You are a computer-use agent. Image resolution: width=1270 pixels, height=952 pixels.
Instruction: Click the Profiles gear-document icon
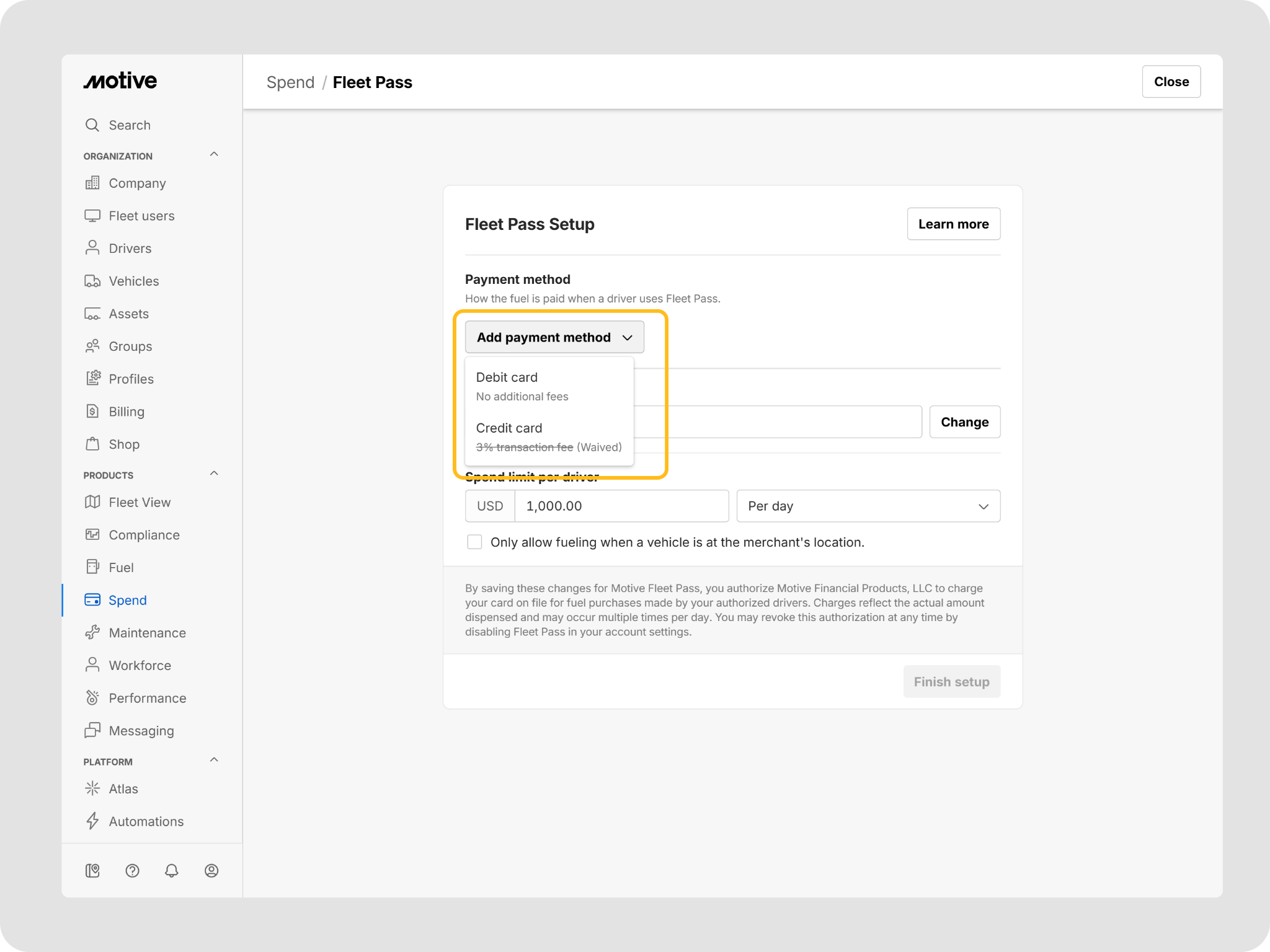tap(92, 379)
